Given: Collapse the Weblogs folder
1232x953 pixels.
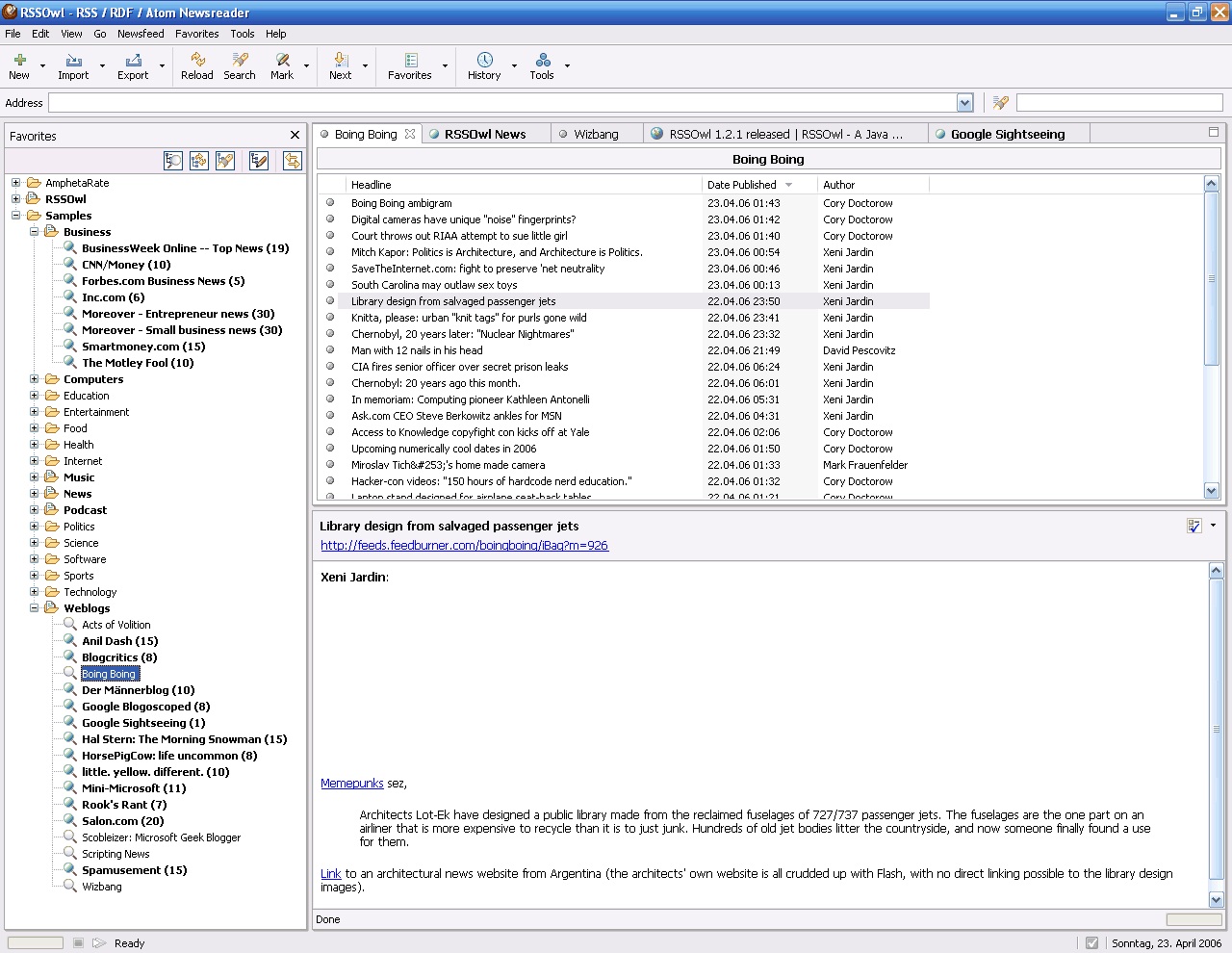Looking at the screenshot, I should coord(35,608).
